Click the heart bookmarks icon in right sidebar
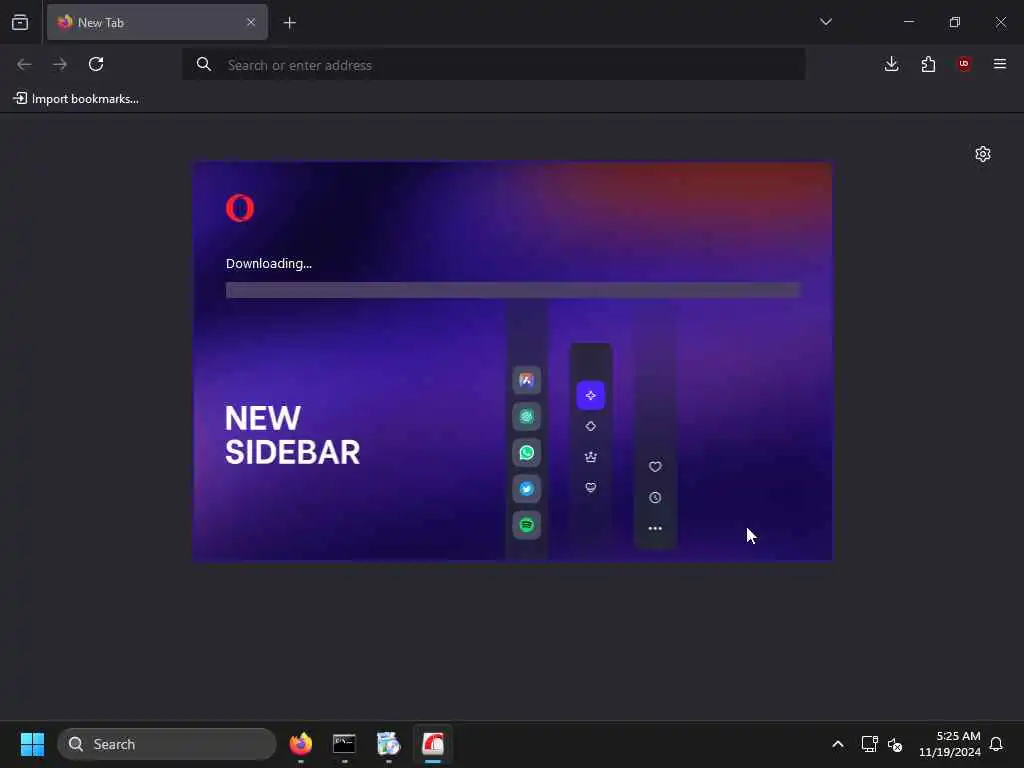 (x=655, y=466)
